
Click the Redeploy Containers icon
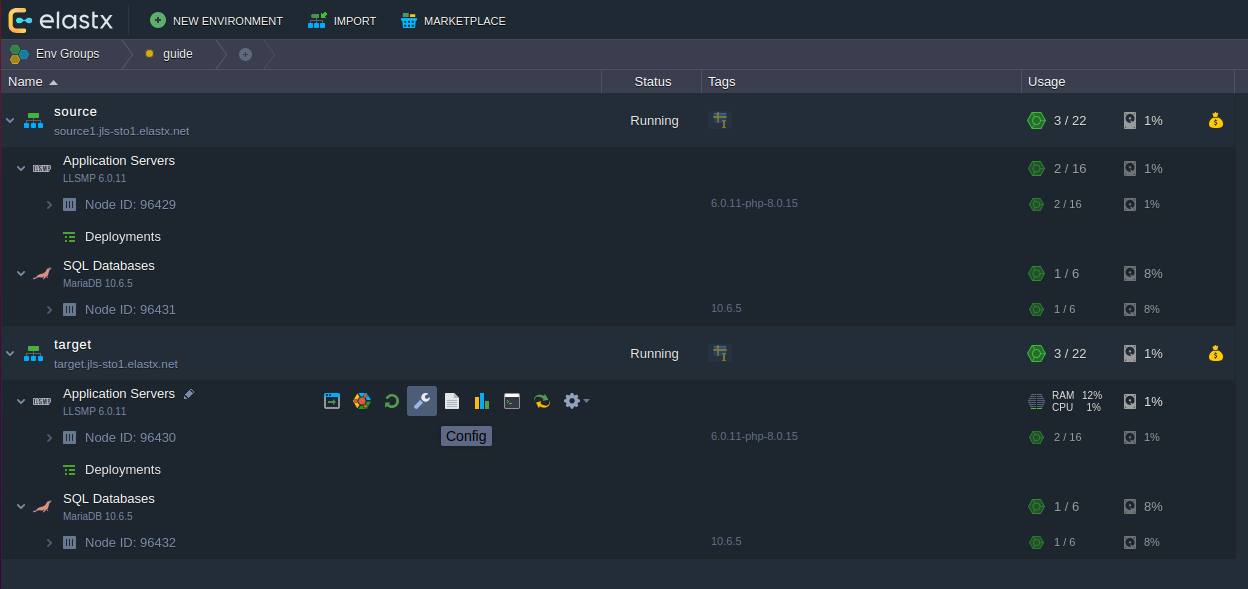(x=542, y=401)
